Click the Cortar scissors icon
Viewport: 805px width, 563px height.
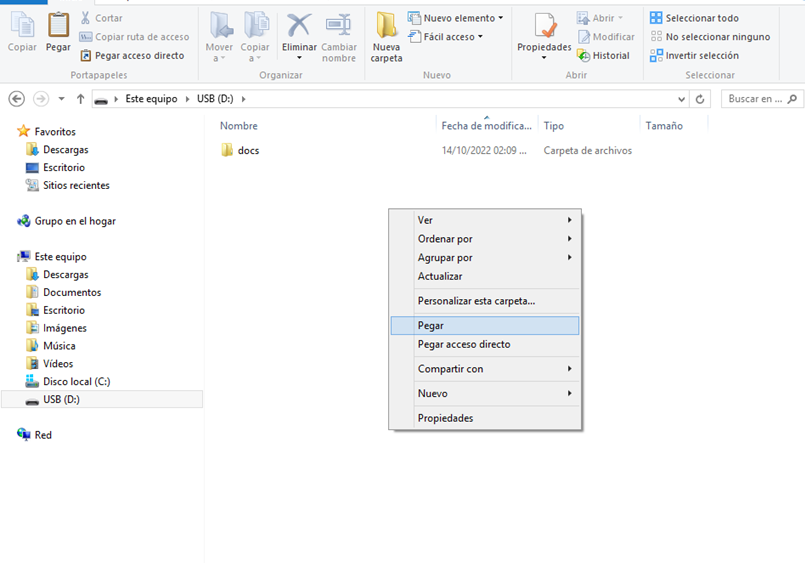(x=85, y=18)
